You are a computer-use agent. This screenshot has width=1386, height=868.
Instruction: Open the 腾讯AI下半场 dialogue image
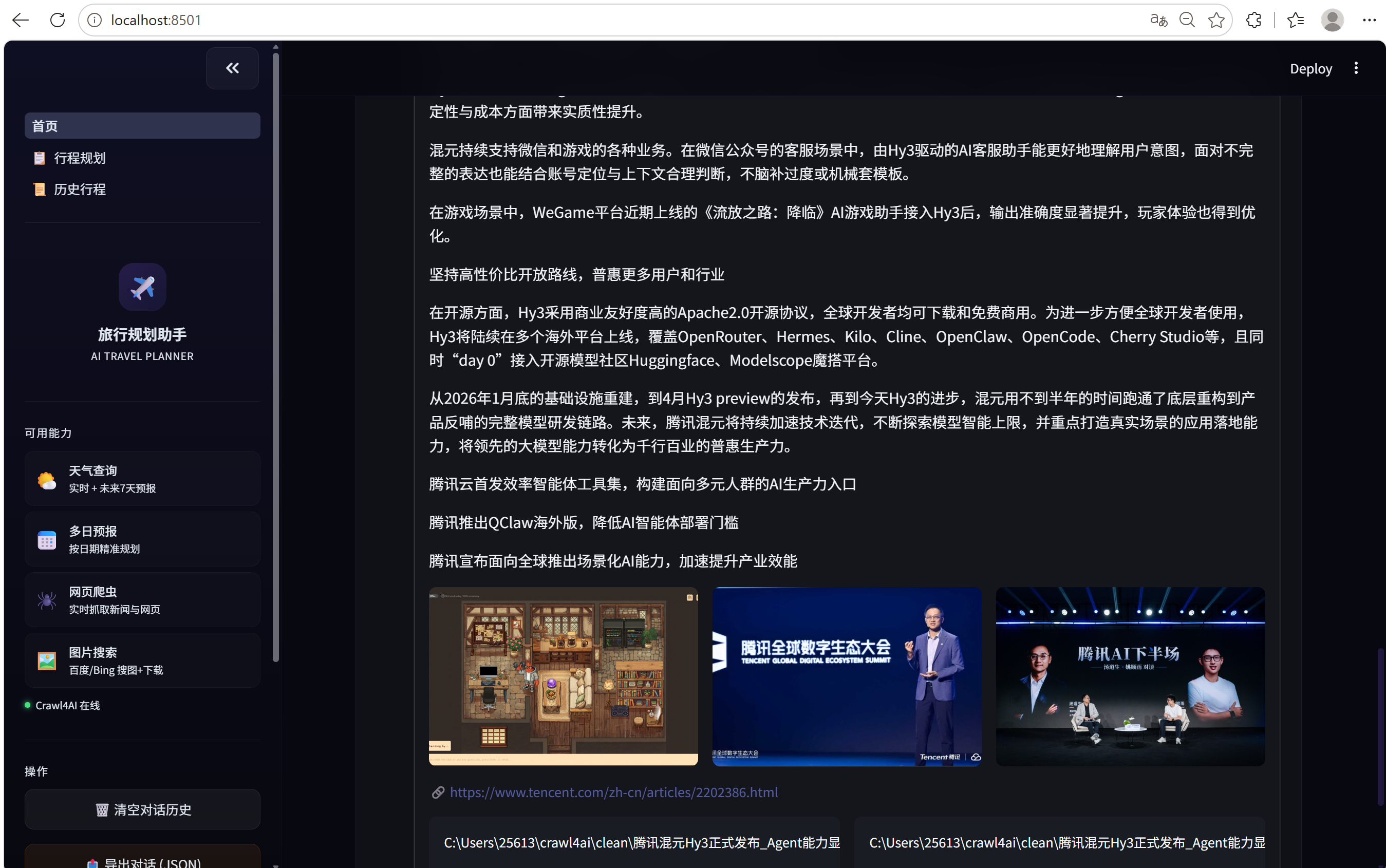[1131, 676]
